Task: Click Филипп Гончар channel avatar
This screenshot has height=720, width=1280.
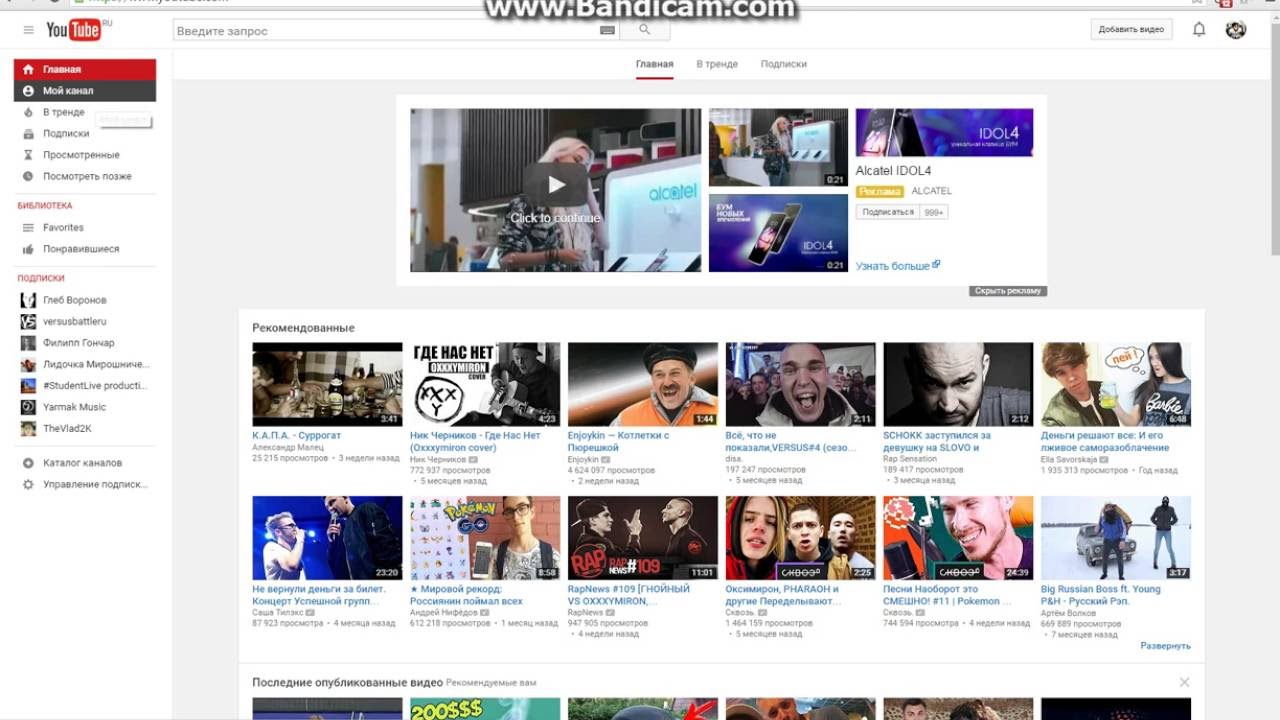Action: tap(28, 343)
